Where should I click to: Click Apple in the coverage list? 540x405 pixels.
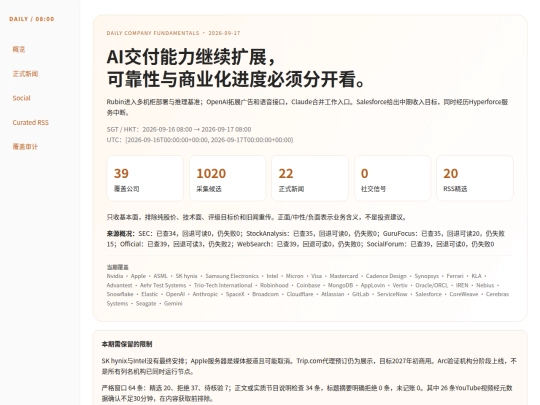pyautogui.click(x=138, y=276)
